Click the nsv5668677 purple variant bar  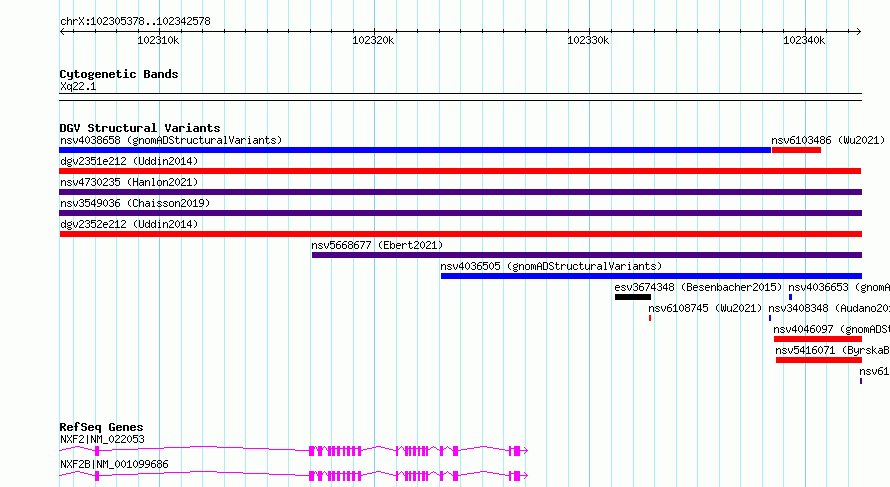[x=587, y=255]
